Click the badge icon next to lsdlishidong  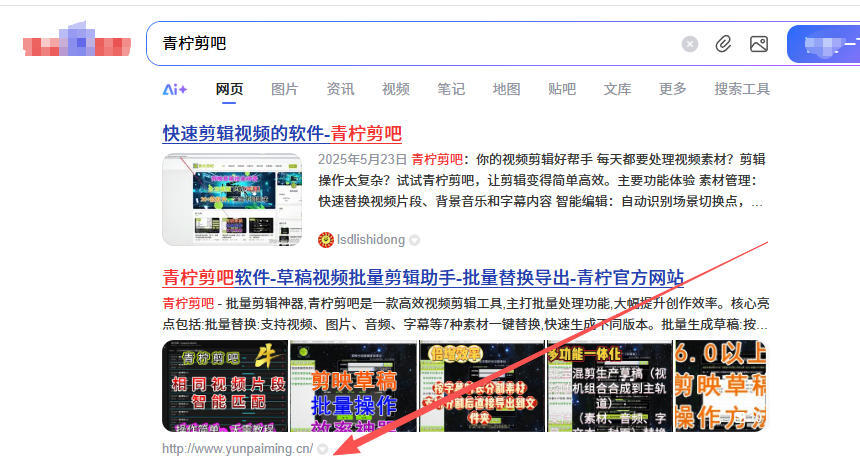point(415,240)
